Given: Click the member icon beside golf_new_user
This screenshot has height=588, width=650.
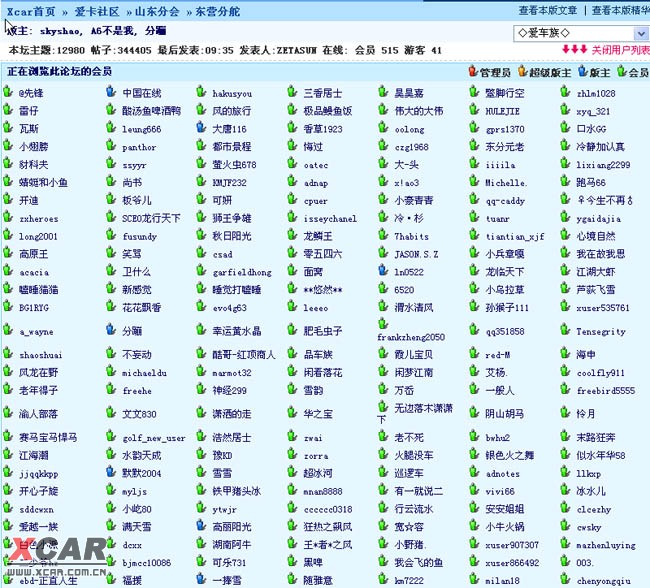Looking at the screenshot, I should coord(111,435).
